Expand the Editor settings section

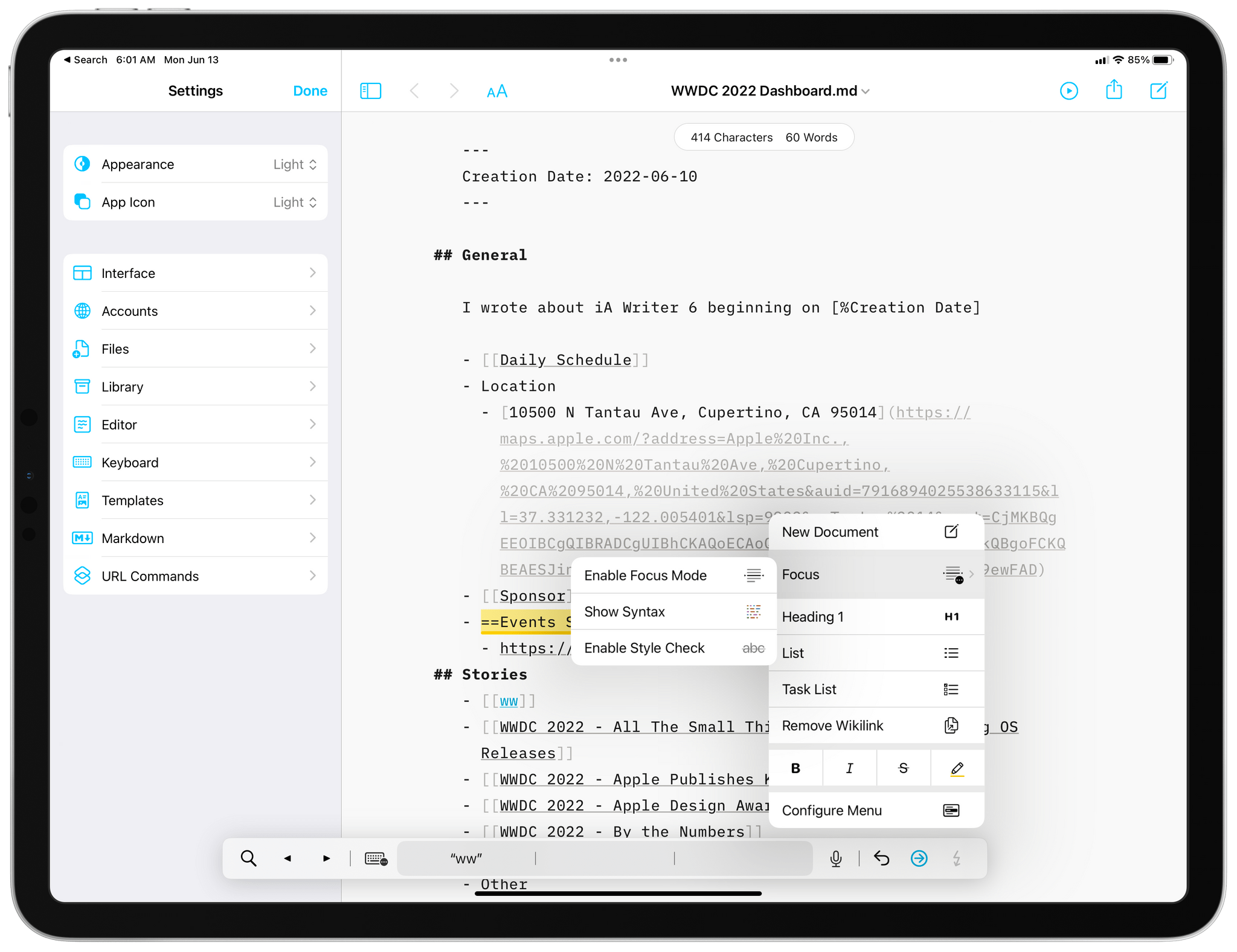196,425
